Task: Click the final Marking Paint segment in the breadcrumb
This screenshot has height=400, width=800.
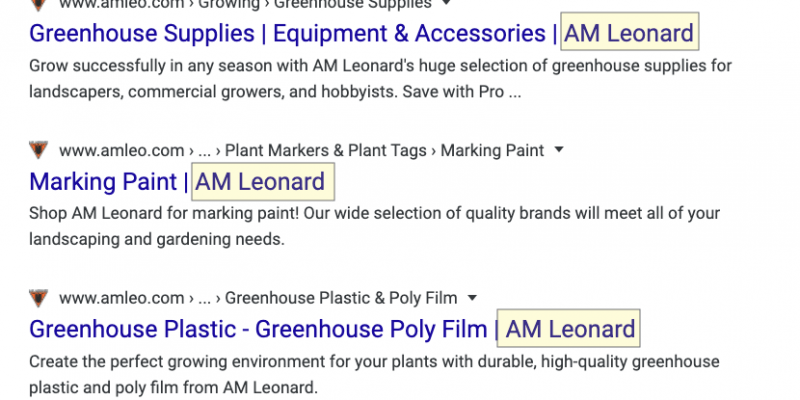Action: [x=492, y=151]
